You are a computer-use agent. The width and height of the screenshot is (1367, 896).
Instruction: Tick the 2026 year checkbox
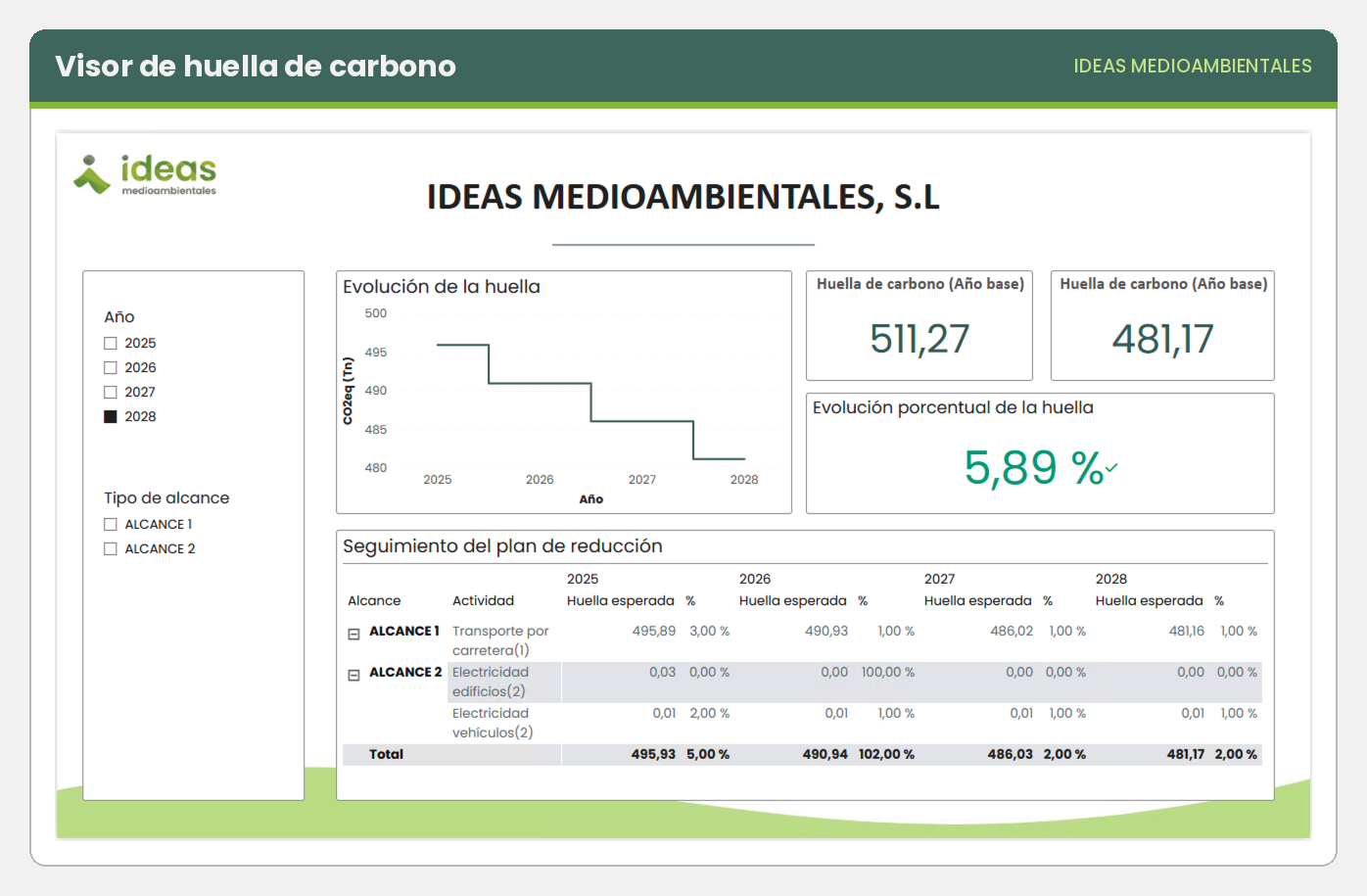(x=111, y=368)
